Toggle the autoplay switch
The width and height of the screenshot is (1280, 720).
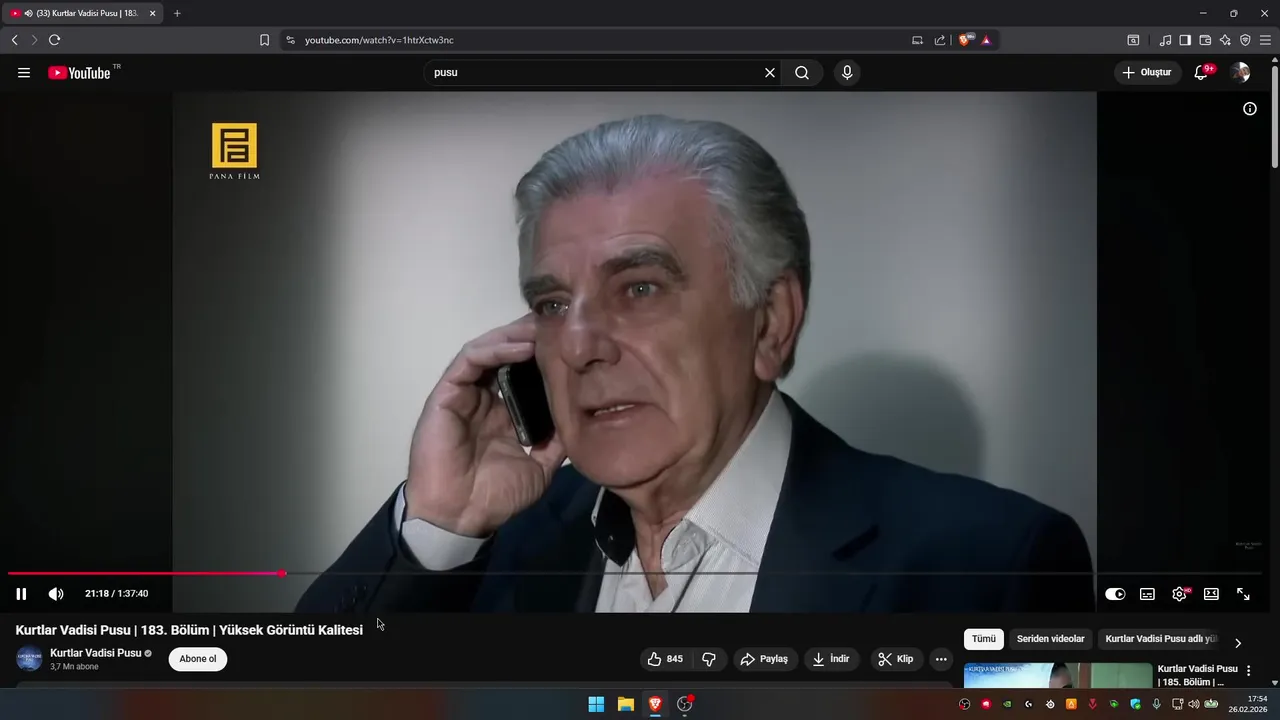pyautogui.click(x=1115, y=594)
